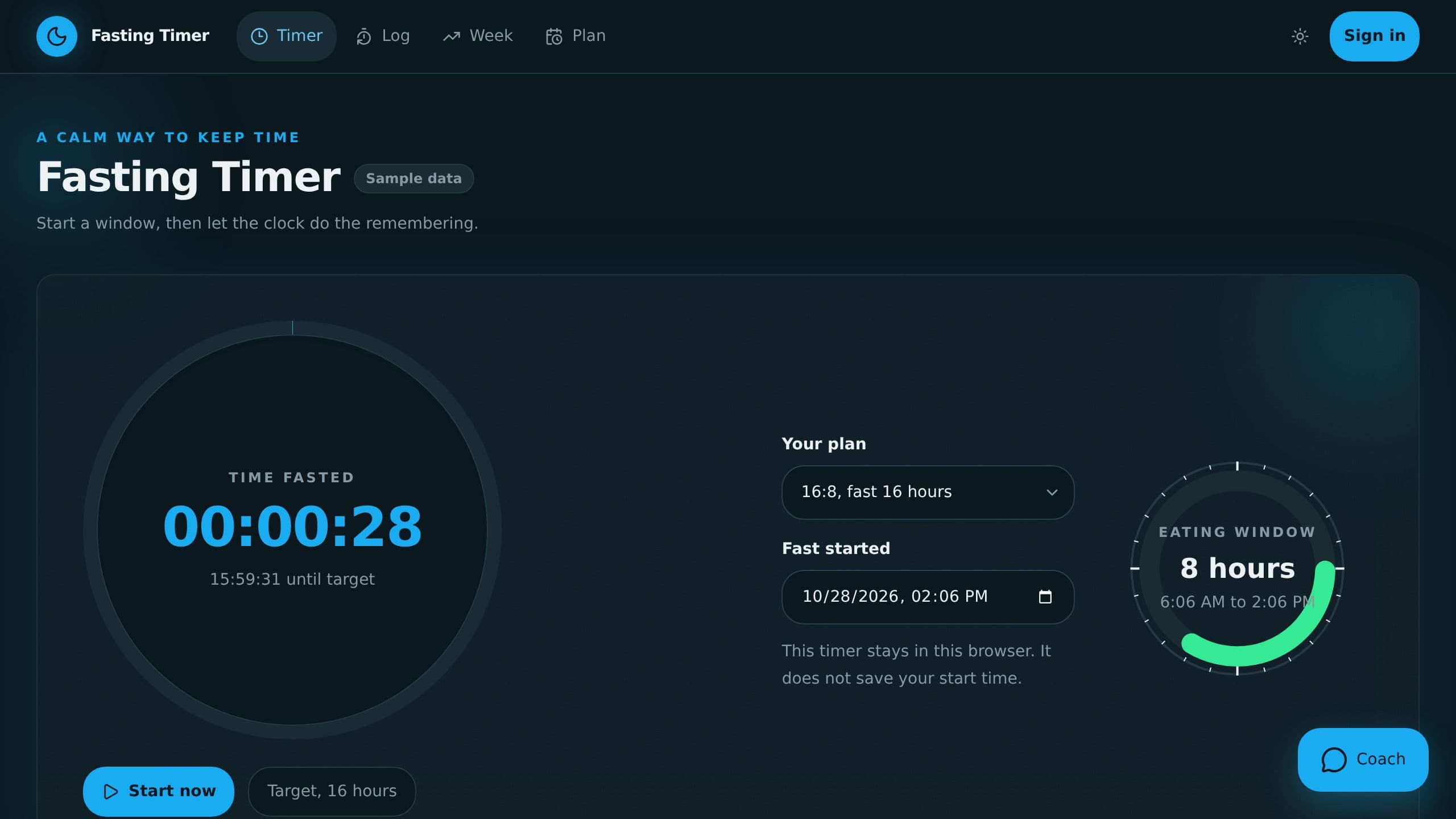Image resolution: width=1456 pixels, height=819 pixels.
Task: Click the Sign in button
Action: point(1374,36)
